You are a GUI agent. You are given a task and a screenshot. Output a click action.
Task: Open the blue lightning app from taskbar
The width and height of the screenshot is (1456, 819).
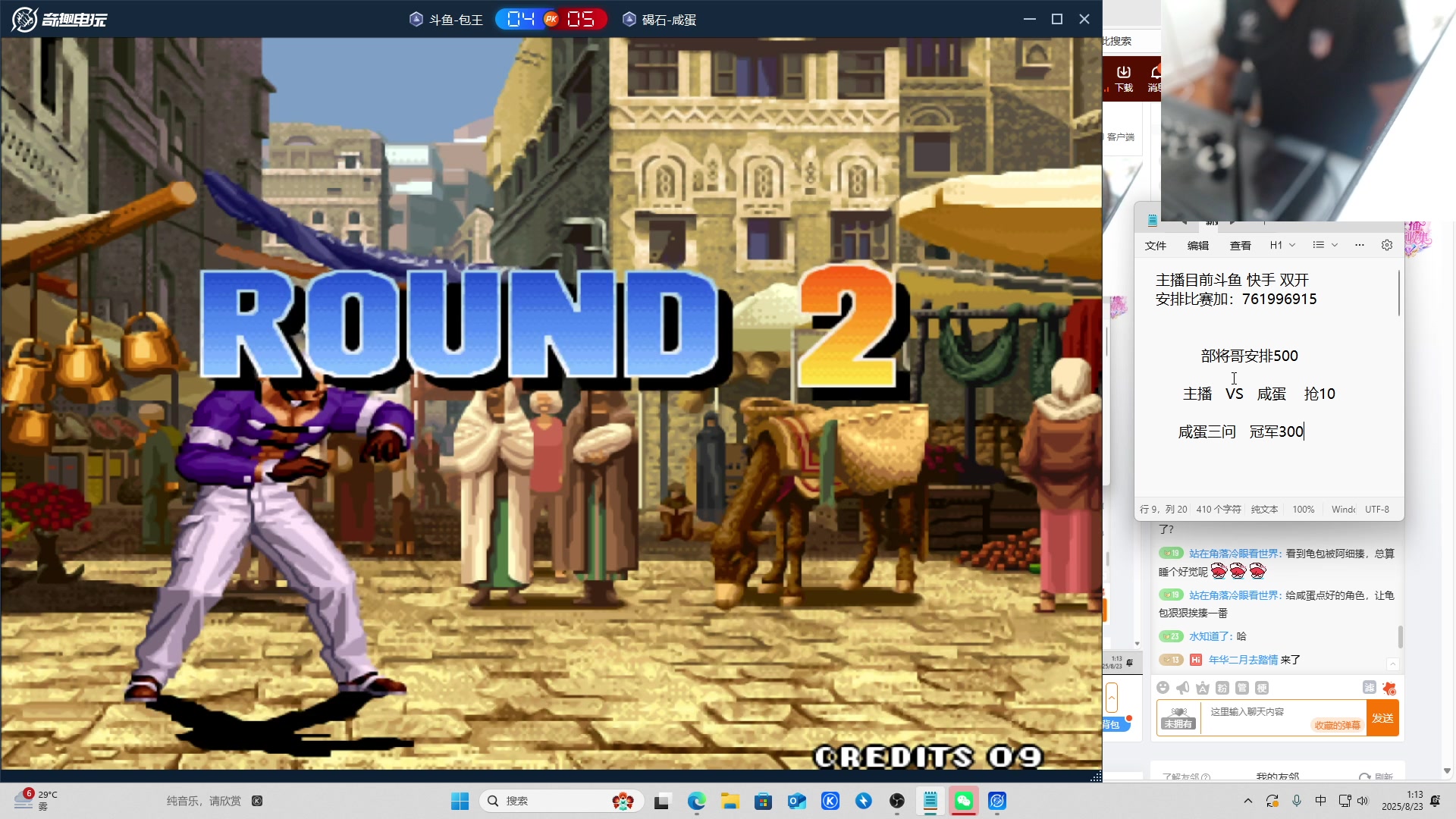(864, 801)
